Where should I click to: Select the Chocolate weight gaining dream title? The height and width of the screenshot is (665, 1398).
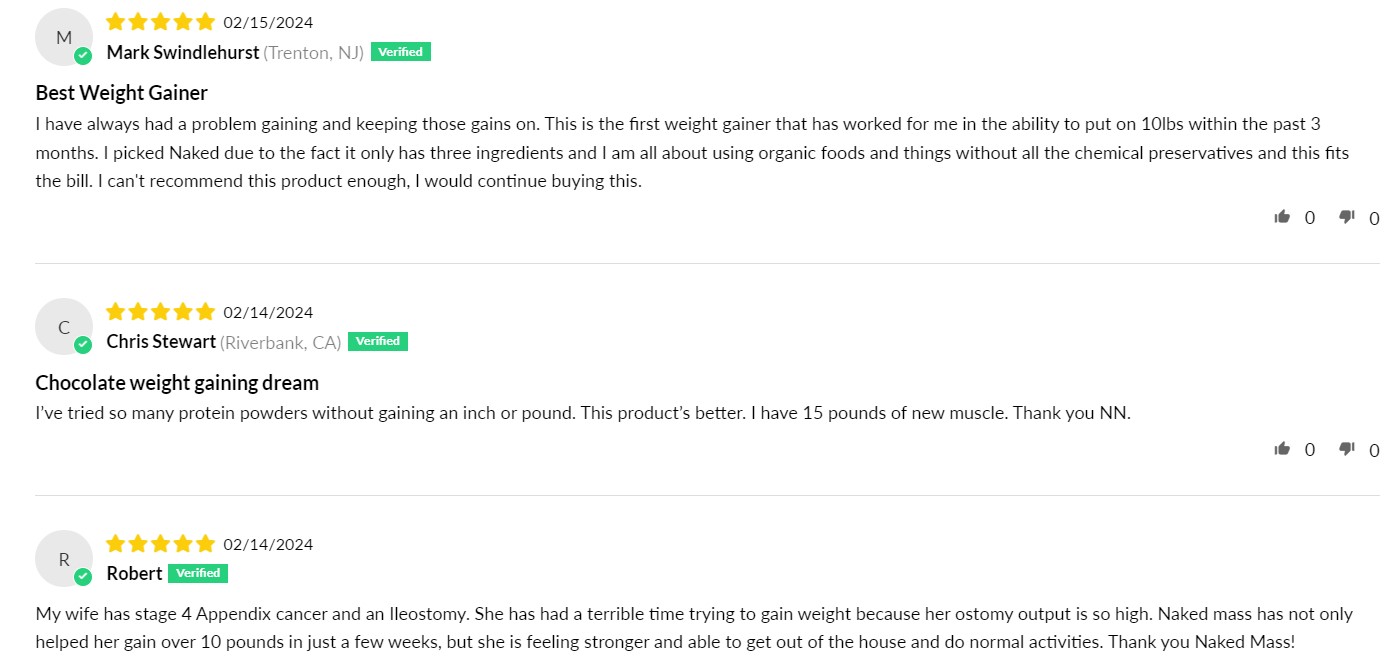177,383
